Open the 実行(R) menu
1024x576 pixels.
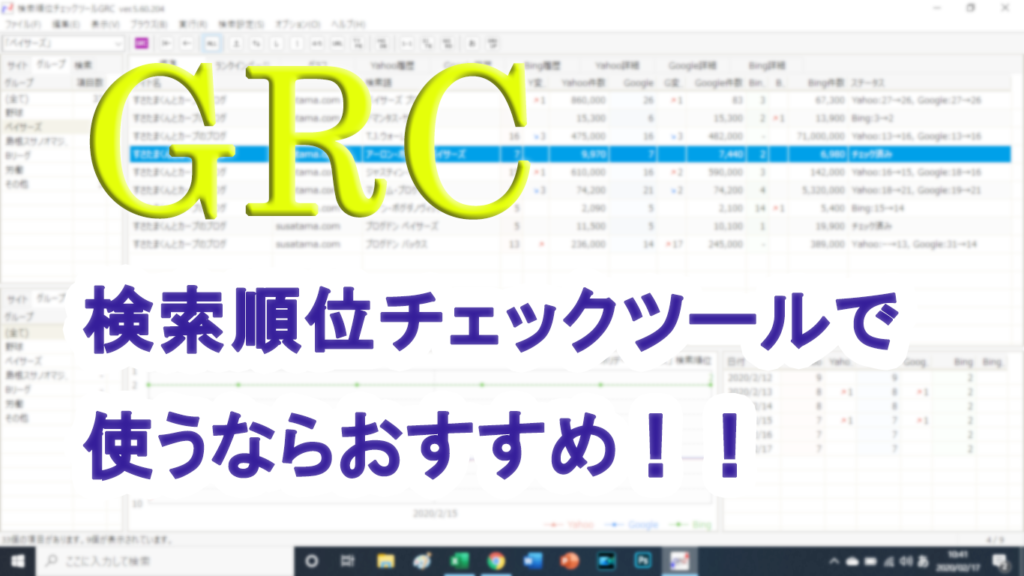193,24
